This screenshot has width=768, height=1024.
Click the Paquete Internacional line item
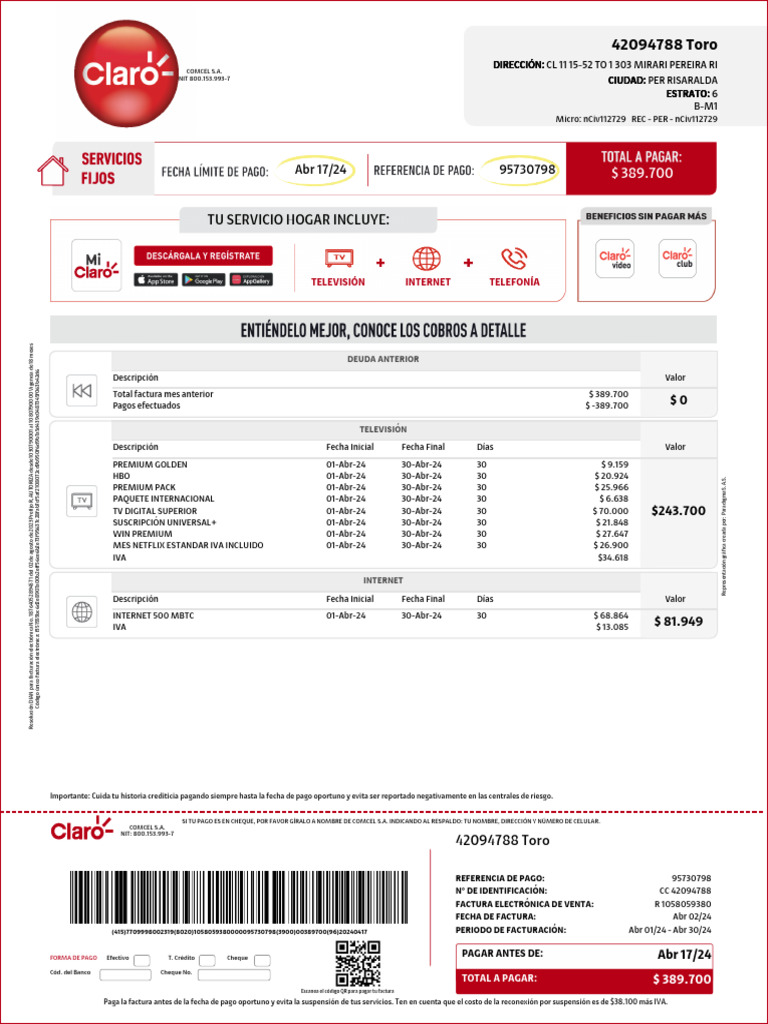(370, 498)
